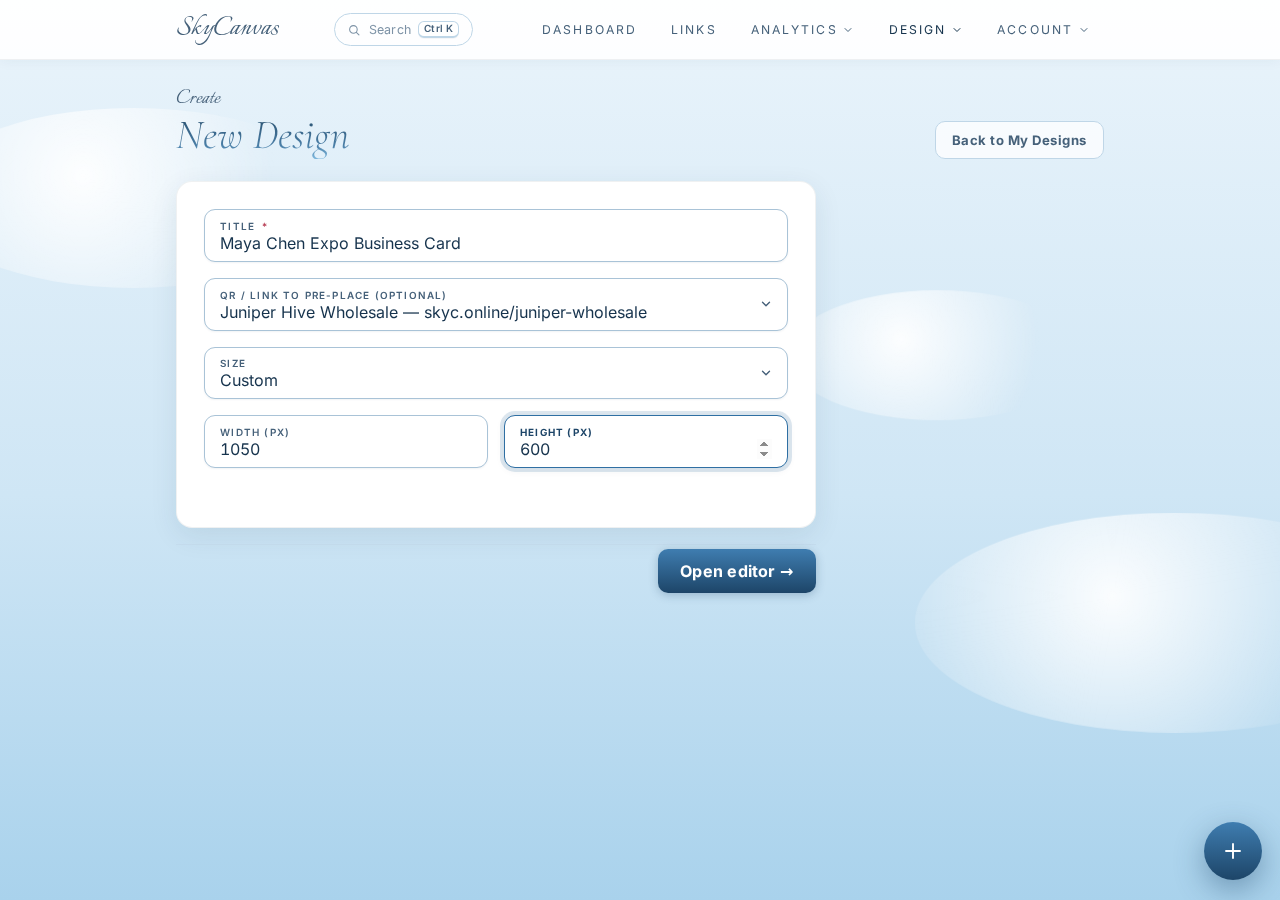The width and height of the screenshot is (1280, 900).
Task: Click the Ctrl K shortcut badge
Action: 438,29
